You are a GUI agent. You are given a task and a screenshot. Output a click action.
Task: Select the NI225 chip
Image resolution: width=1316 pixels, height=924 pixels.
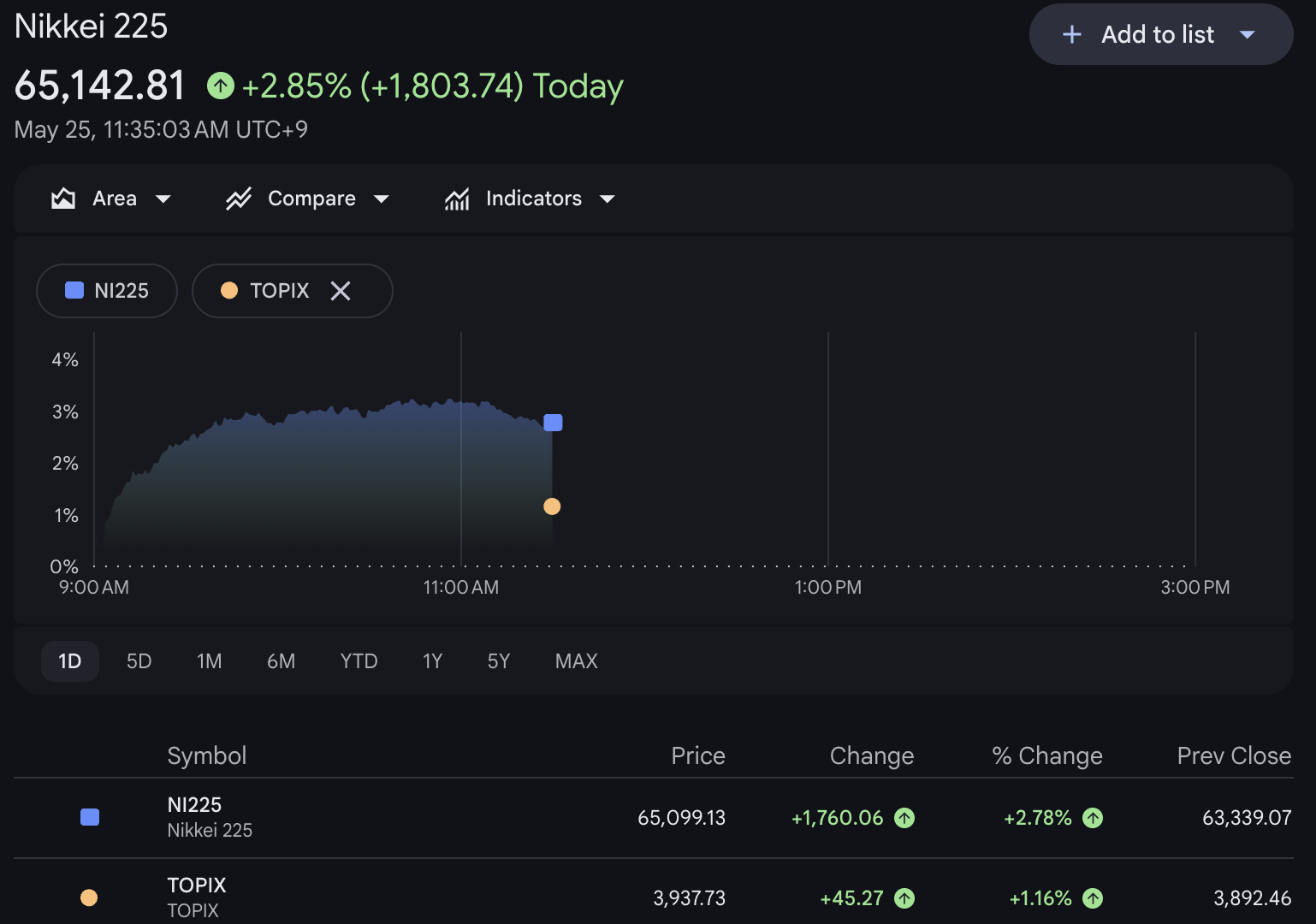[107, 291]
